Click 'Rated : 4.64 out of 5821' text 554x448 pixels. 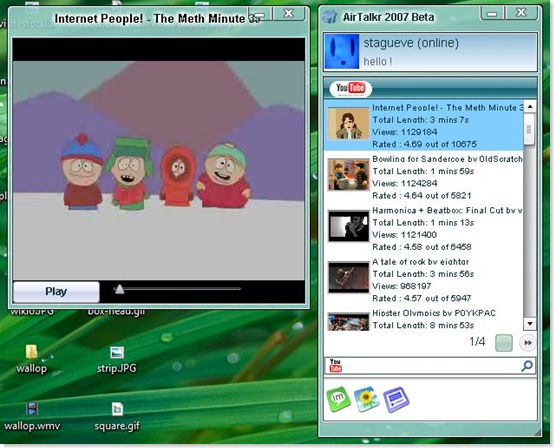coord(422,196)
